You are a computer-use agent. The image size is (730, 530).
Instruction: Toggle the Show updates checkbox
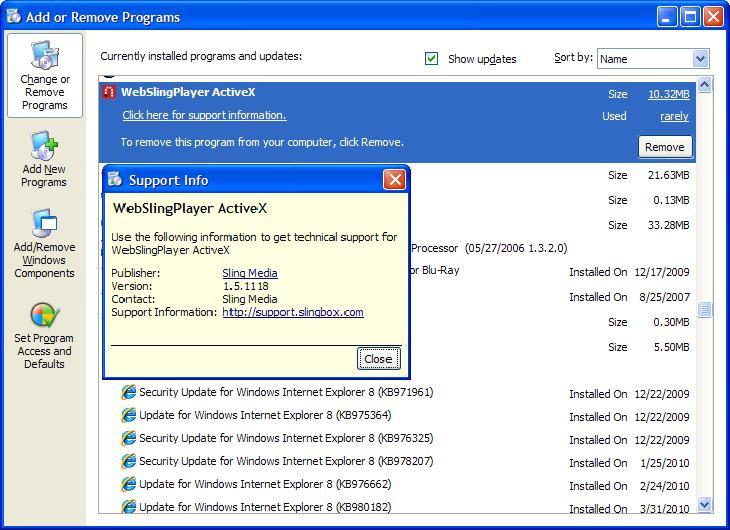click(x=432, y=59)
